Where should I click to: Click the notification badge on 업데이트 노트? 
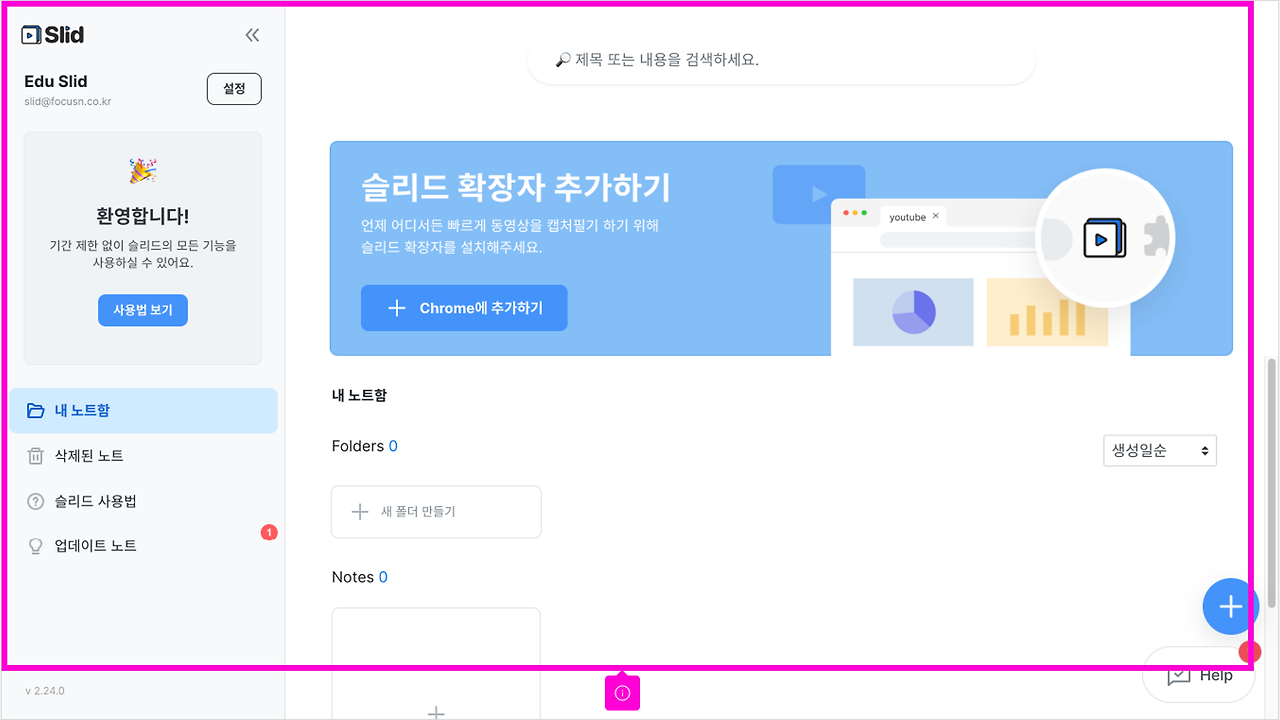pyautogui.click(x=268, y=533)
